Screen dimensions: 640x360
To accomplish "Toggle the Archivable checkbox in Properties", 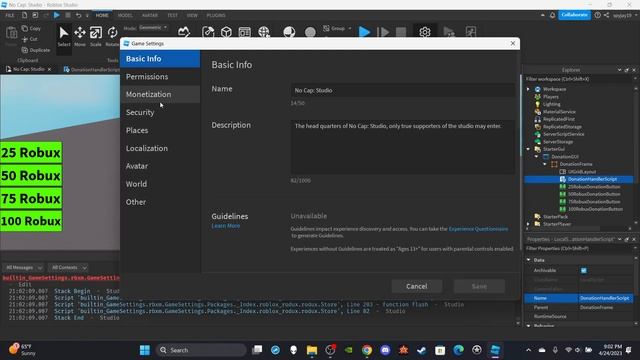I will click(x=584, y=270).
